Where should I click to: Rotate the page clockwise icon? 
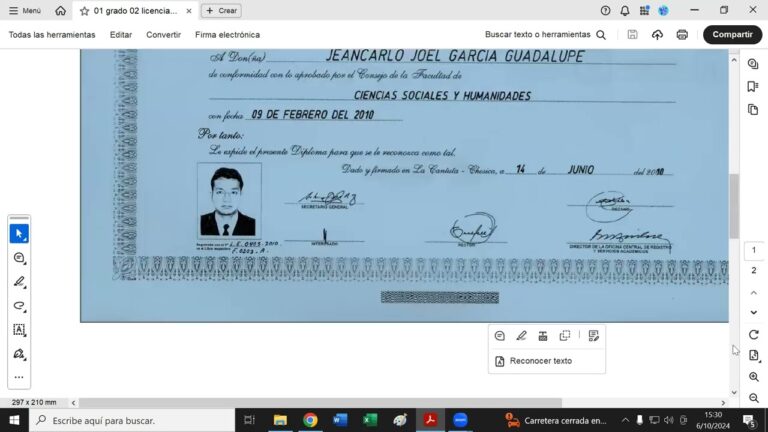pyautogui.click(x=754, y=335)
